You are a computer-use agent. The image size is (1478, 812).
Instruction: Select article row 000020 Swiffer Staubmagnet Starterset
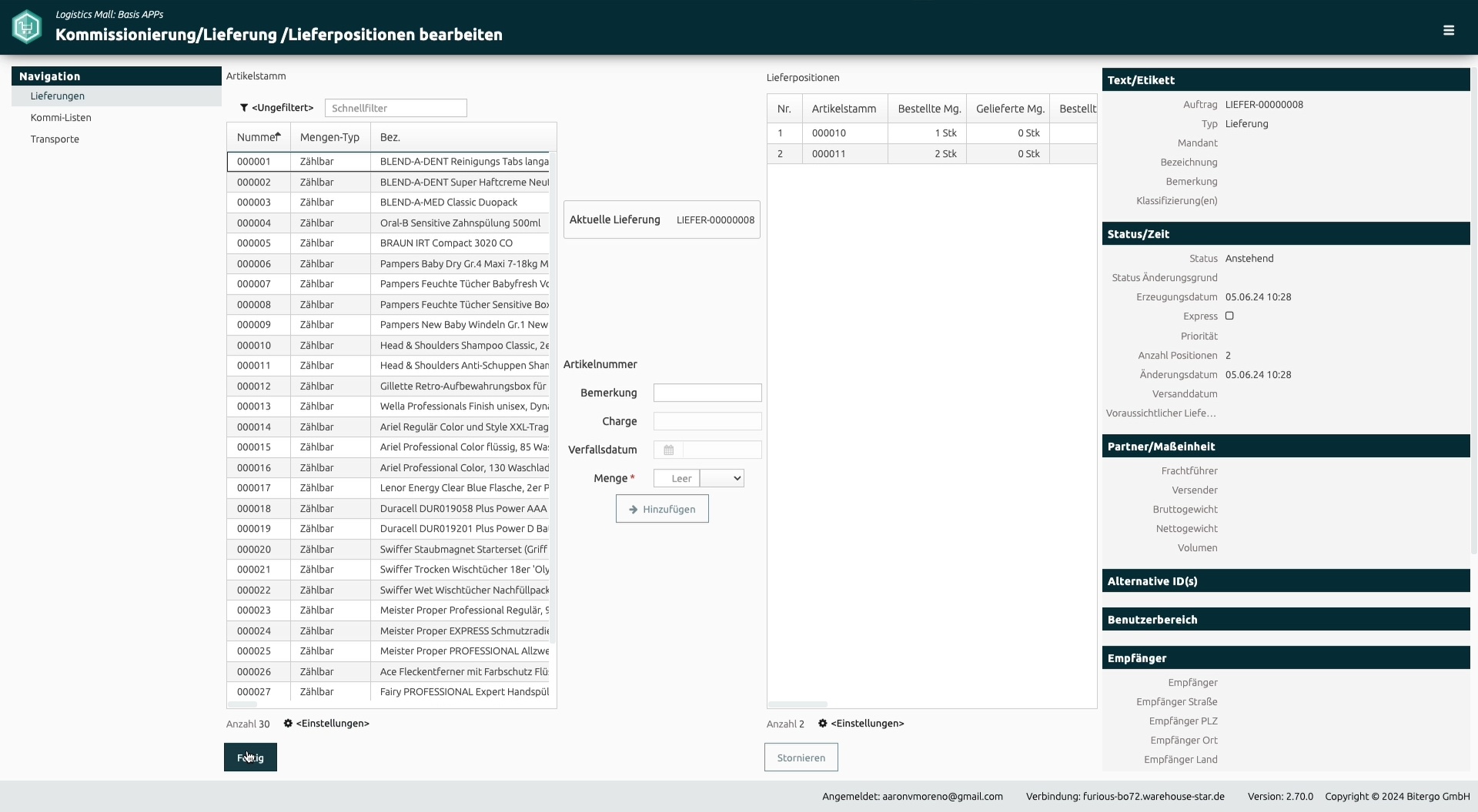tap(389, 550)
